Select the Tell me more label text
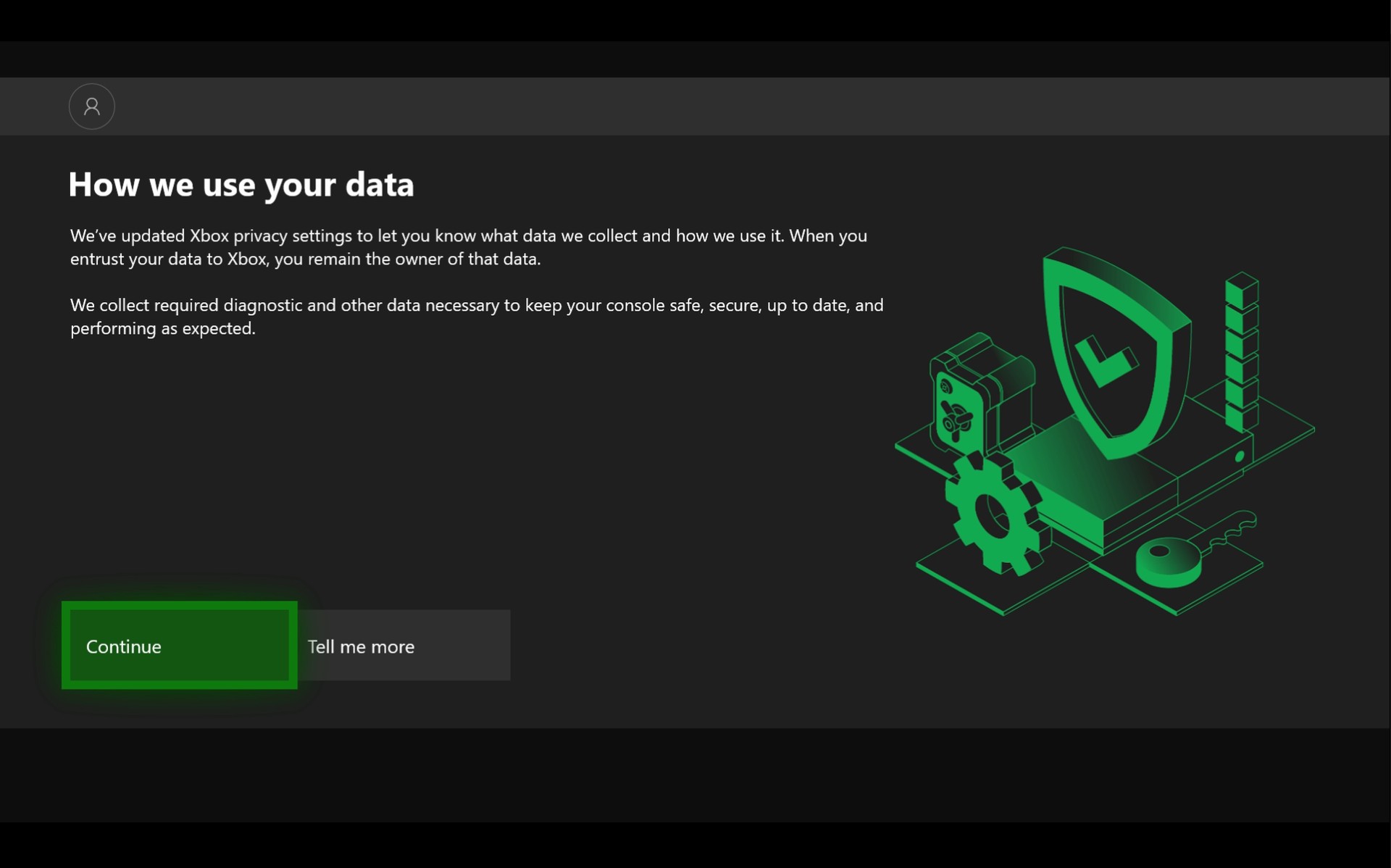The width and height of the screenshot is (1391, 868). point(361,646)
